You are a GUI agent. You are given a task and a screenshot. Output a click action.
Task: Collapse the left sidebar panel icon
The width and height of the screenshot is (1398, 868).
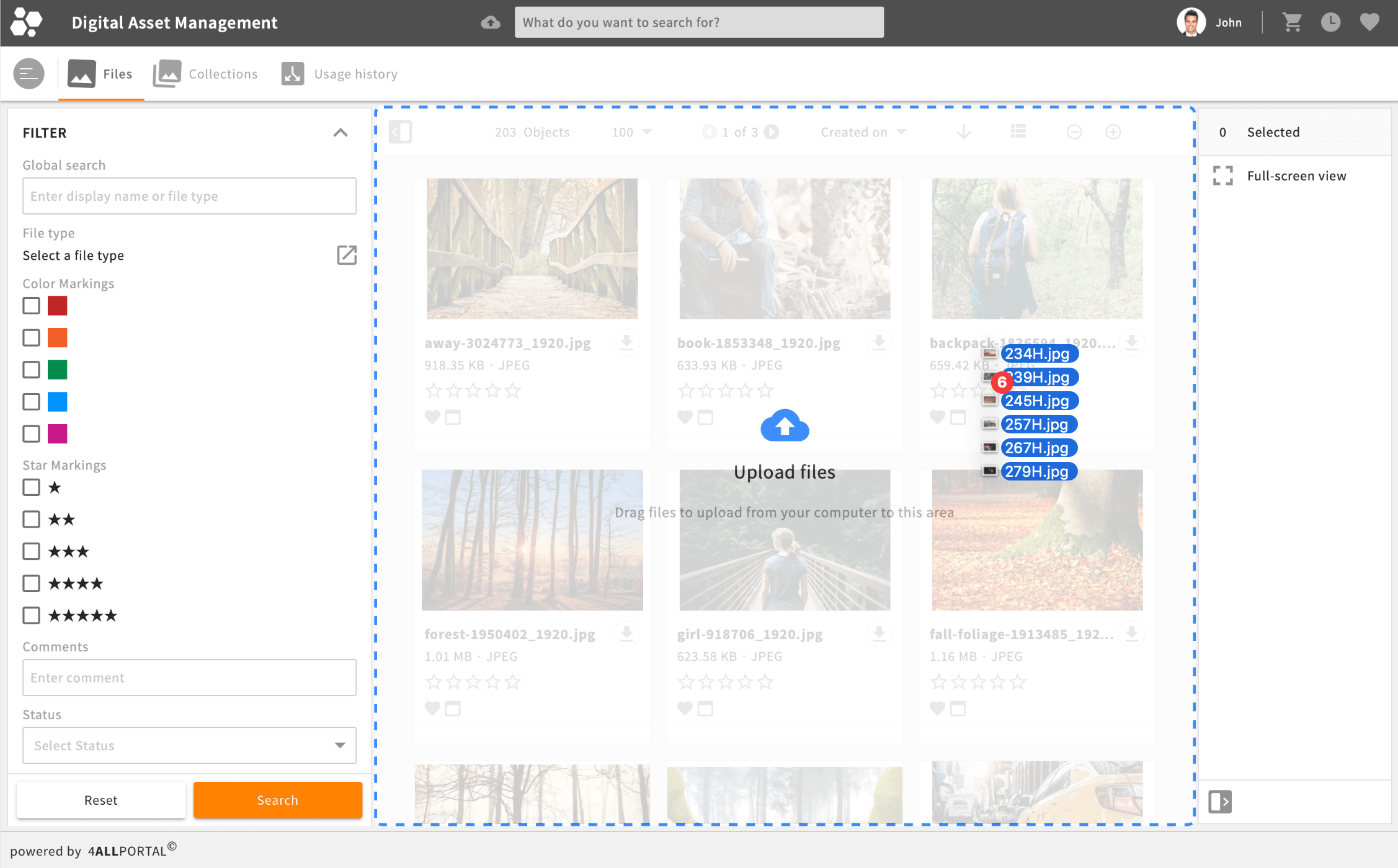pos(401,132)
